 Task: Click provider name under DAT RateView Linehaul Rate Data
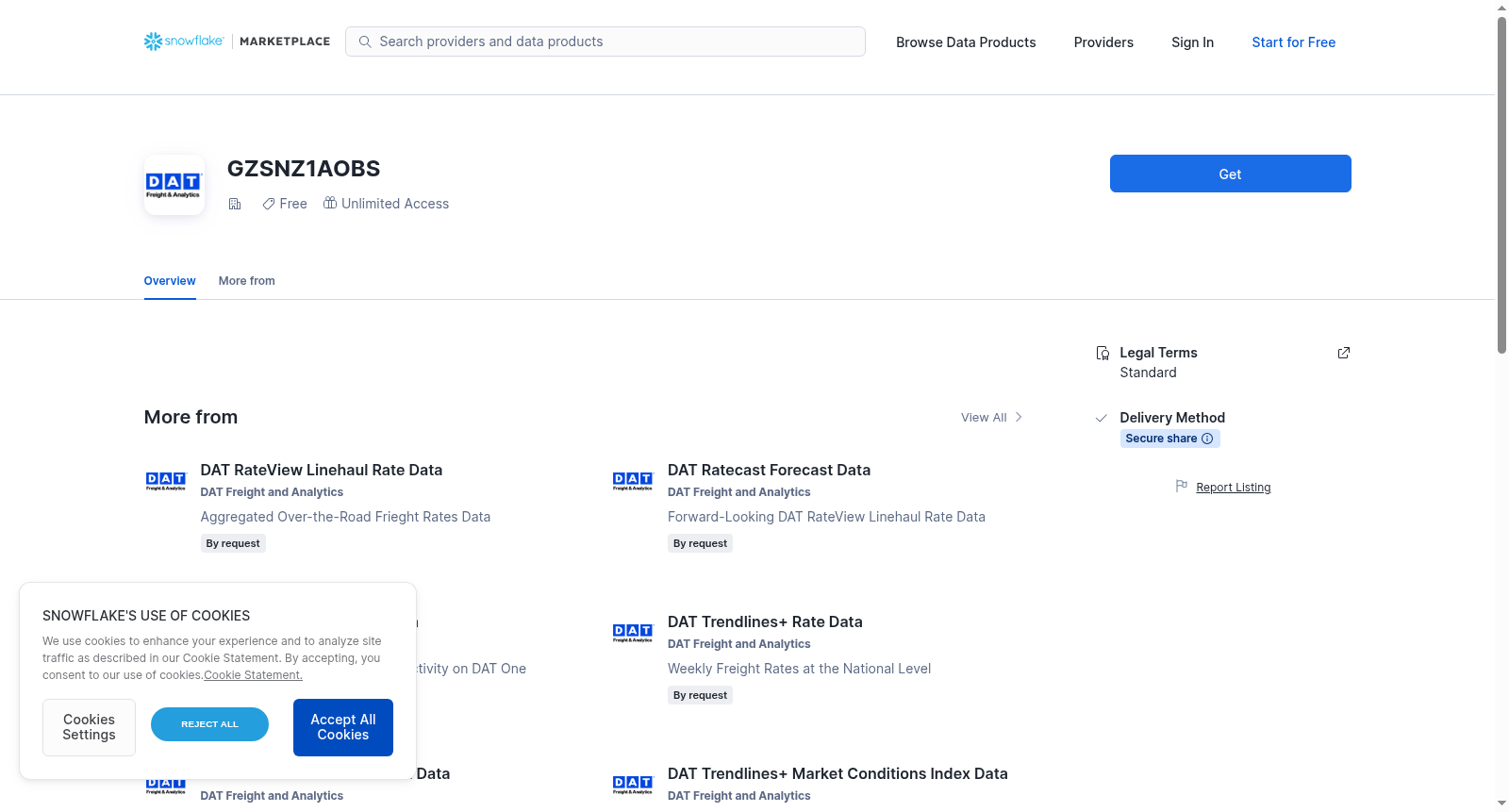pyautogui.click(x=272, y=492)
